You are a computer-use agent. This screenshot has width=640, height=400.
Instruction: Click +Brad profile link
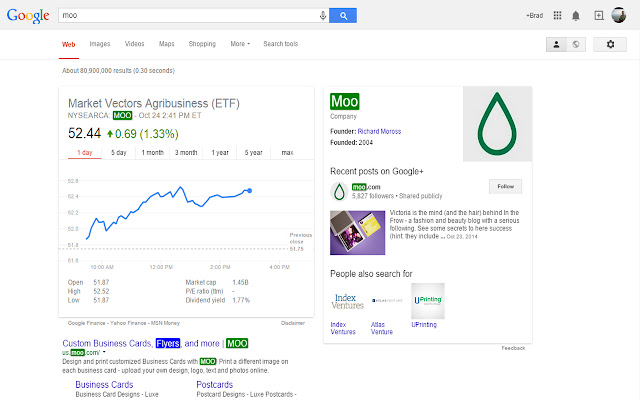click(x=534, y=16)
